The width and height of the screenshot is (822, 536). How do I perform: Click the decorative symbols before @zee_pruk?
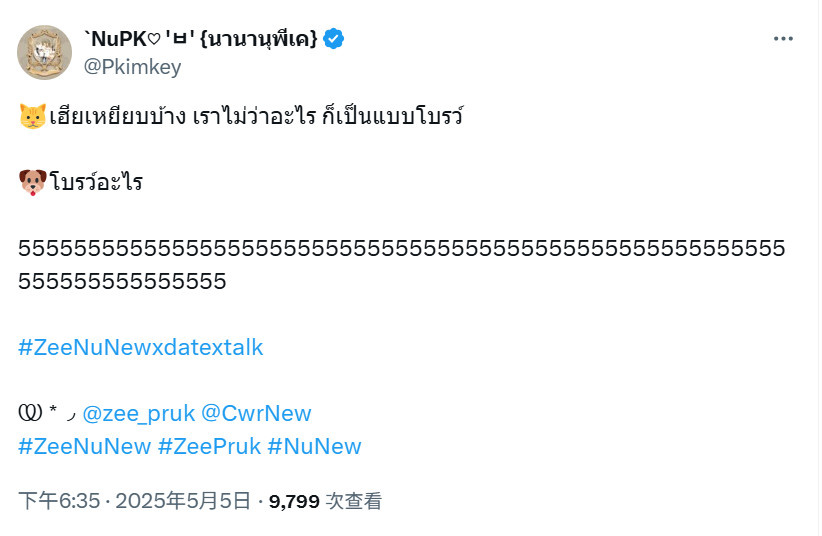(x=47, y=414)
